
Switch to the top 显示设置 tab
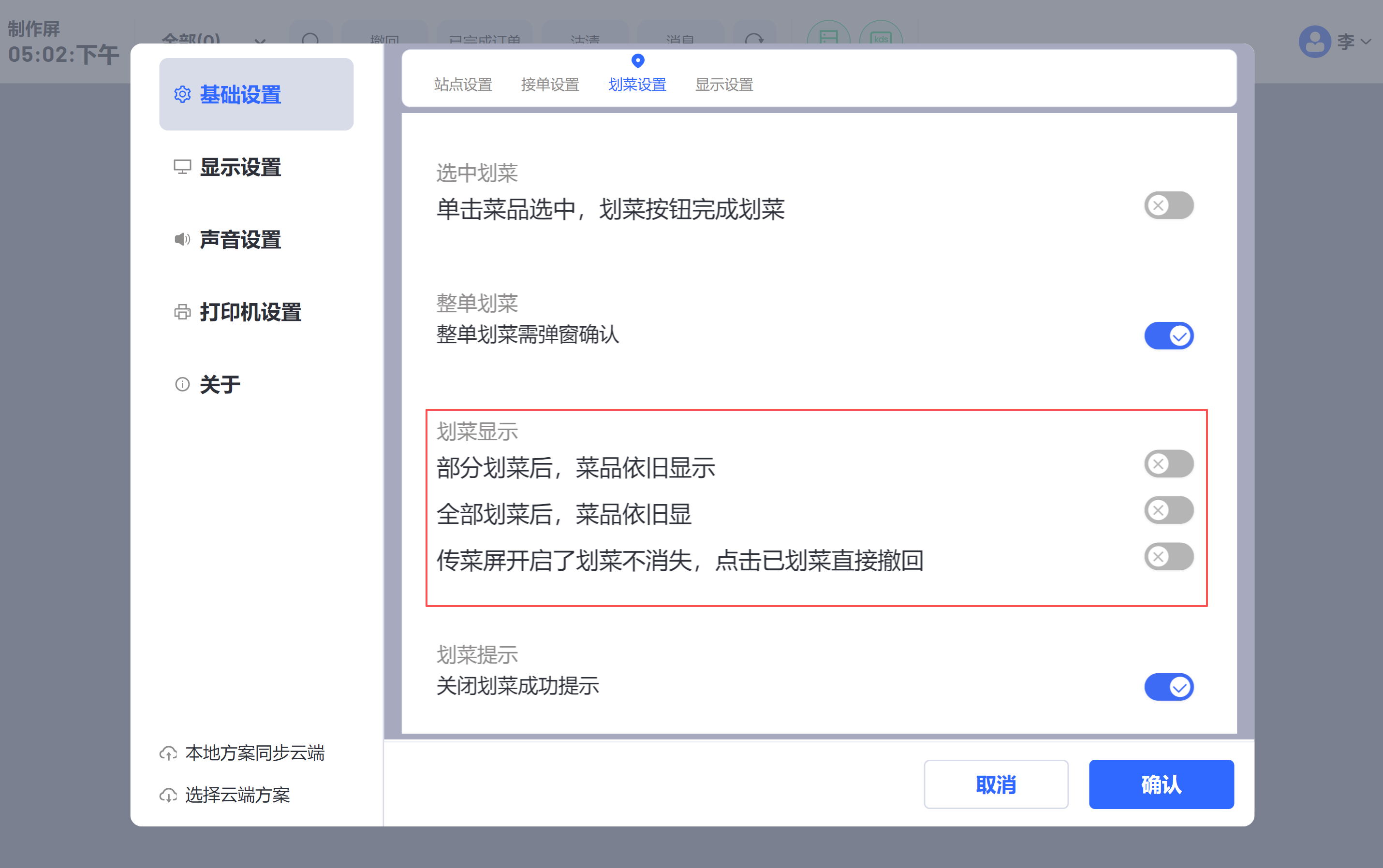pos(724,85)
